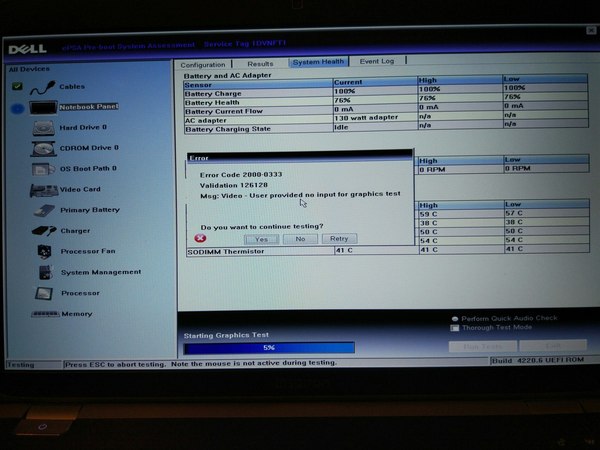
Task: Select the Video Card device icon
Action: tap(44, 189)
